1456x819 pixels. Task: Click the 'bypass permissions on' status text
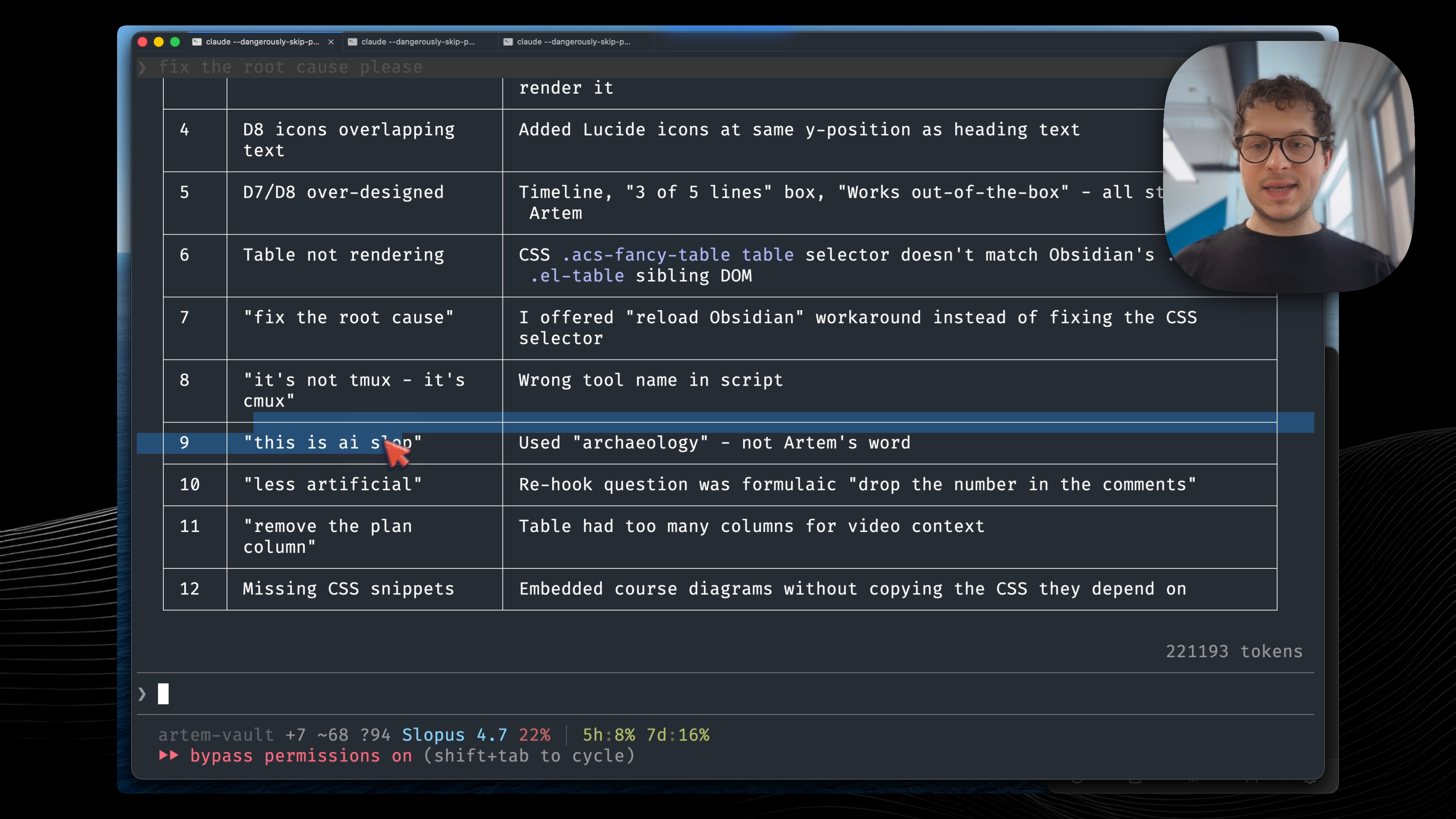[301, 756]
